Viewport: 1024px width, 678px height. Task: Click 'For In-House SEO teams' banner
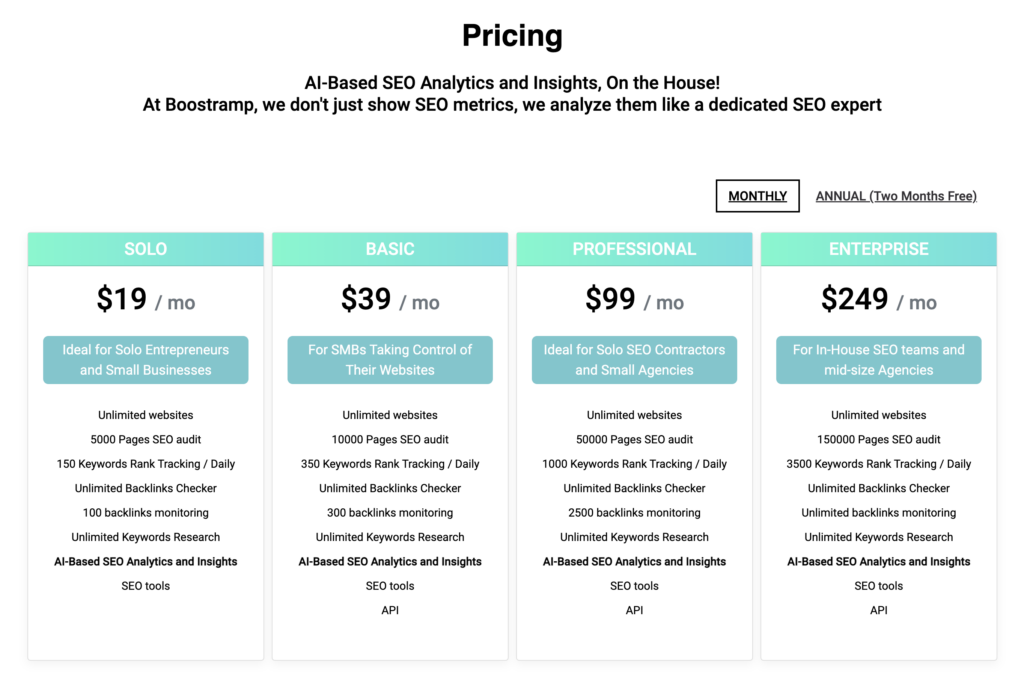(878, 360)
